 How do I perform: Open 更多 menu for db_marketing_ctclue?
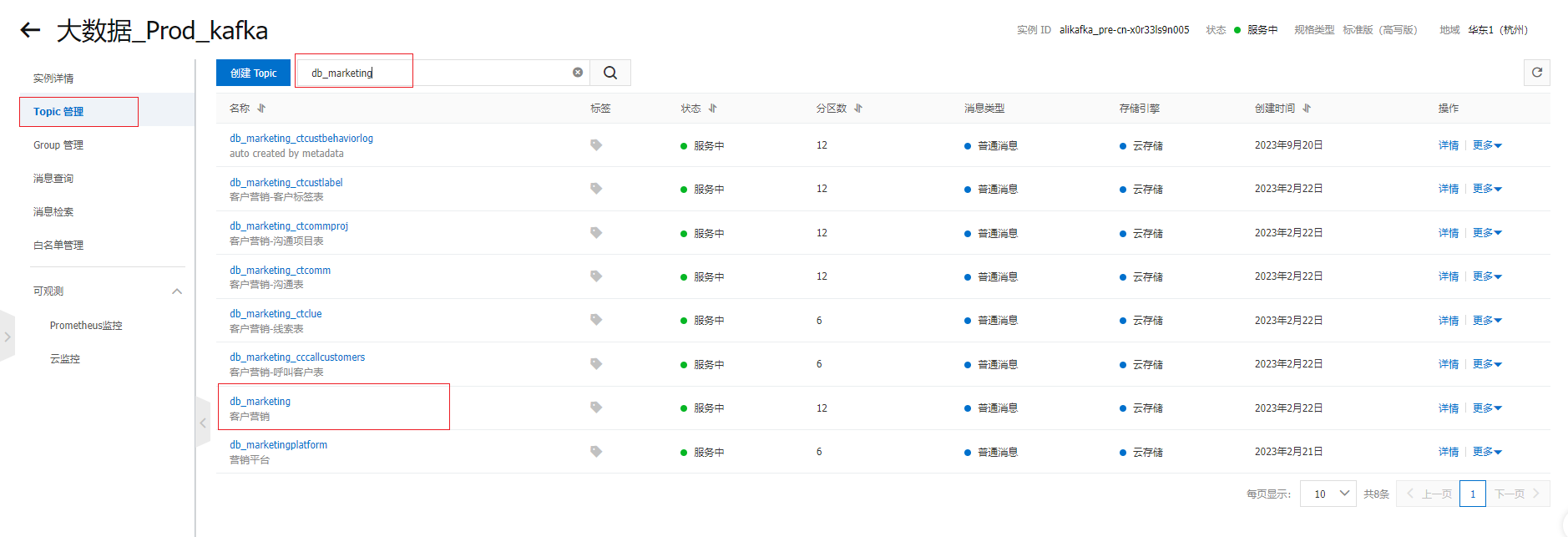[1487, 321]
